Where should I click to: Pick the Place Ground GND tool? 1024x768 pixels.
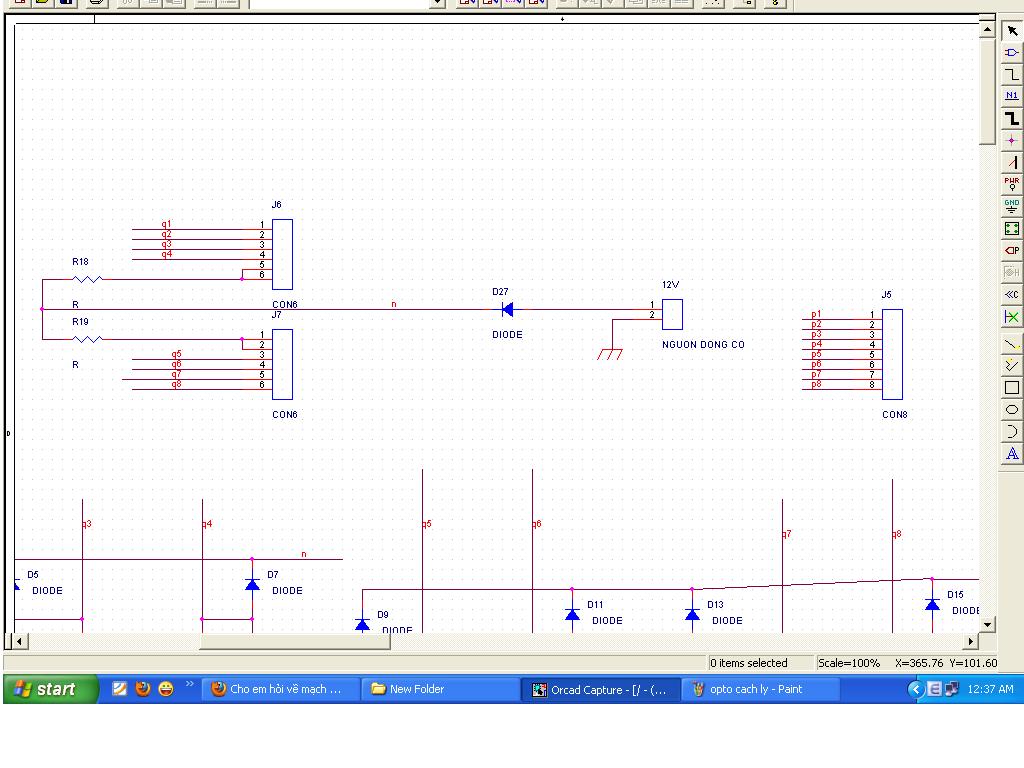1012,206
